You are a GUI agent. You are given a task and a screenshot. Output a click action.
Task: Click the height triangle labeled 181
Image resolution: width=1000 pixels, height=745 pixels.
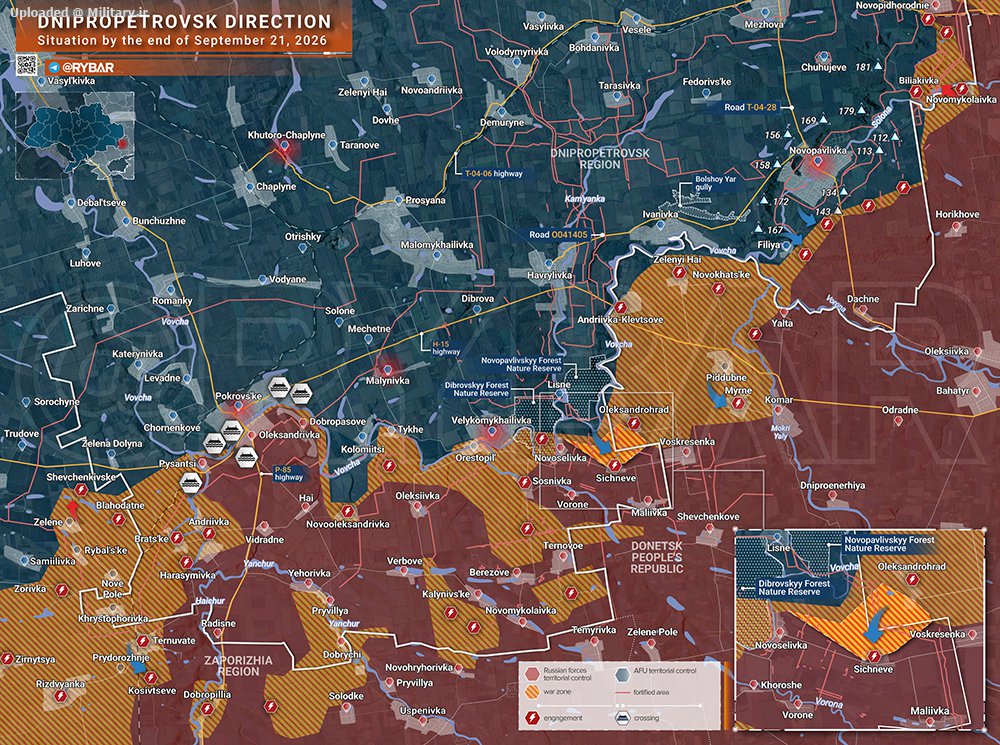878,66
